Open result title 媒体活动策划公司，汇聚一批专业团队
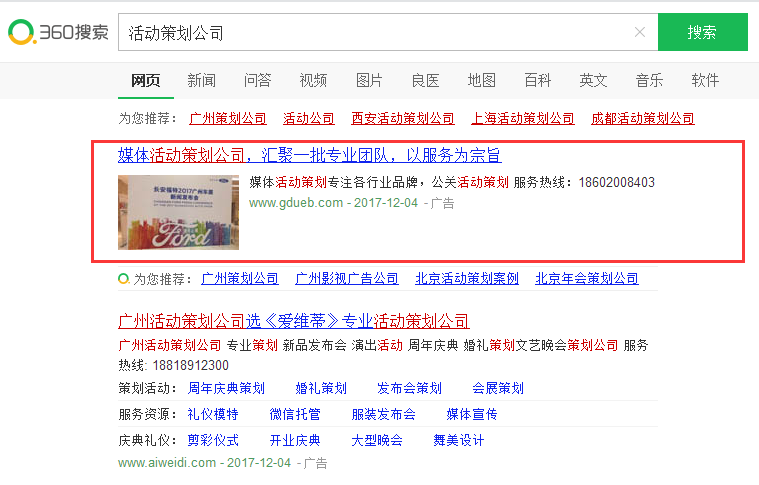 click(x=310, y=155)
